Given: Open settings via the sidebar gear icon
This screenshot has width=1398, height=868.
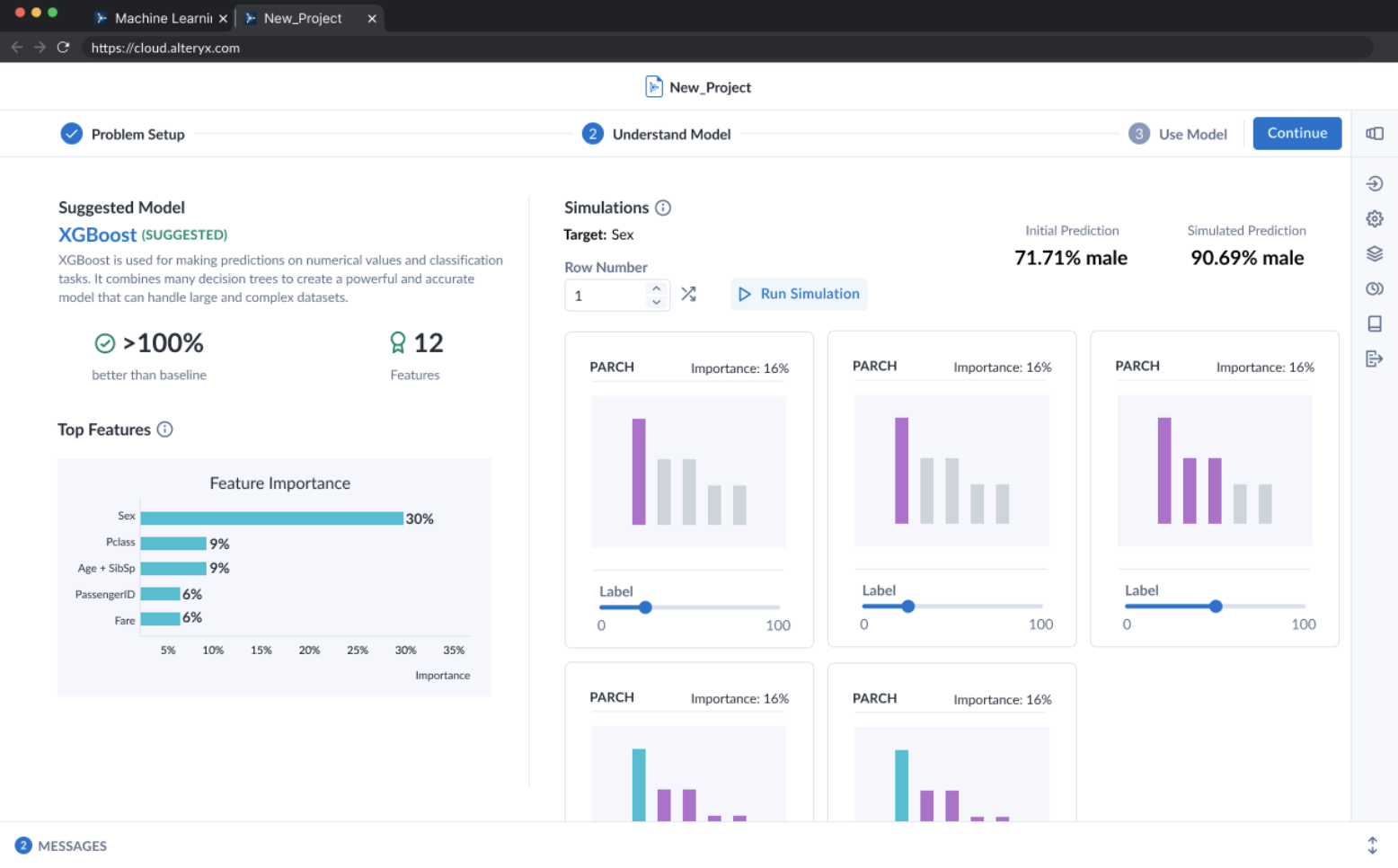Looking at the screenshot, I should pos(1375,218).
